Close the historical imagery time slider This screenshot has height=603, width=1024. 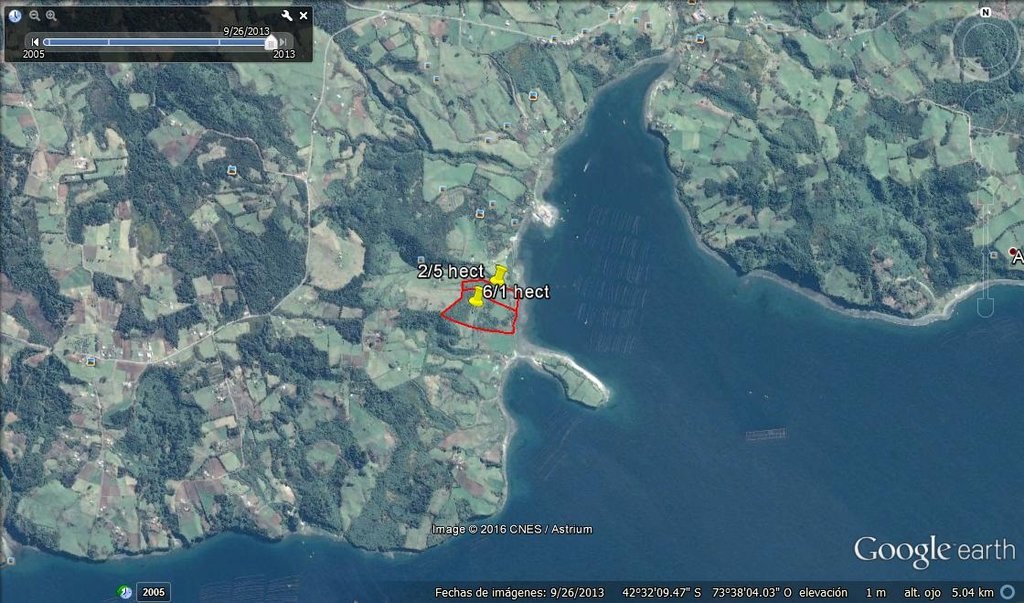[x=303, y=16]
